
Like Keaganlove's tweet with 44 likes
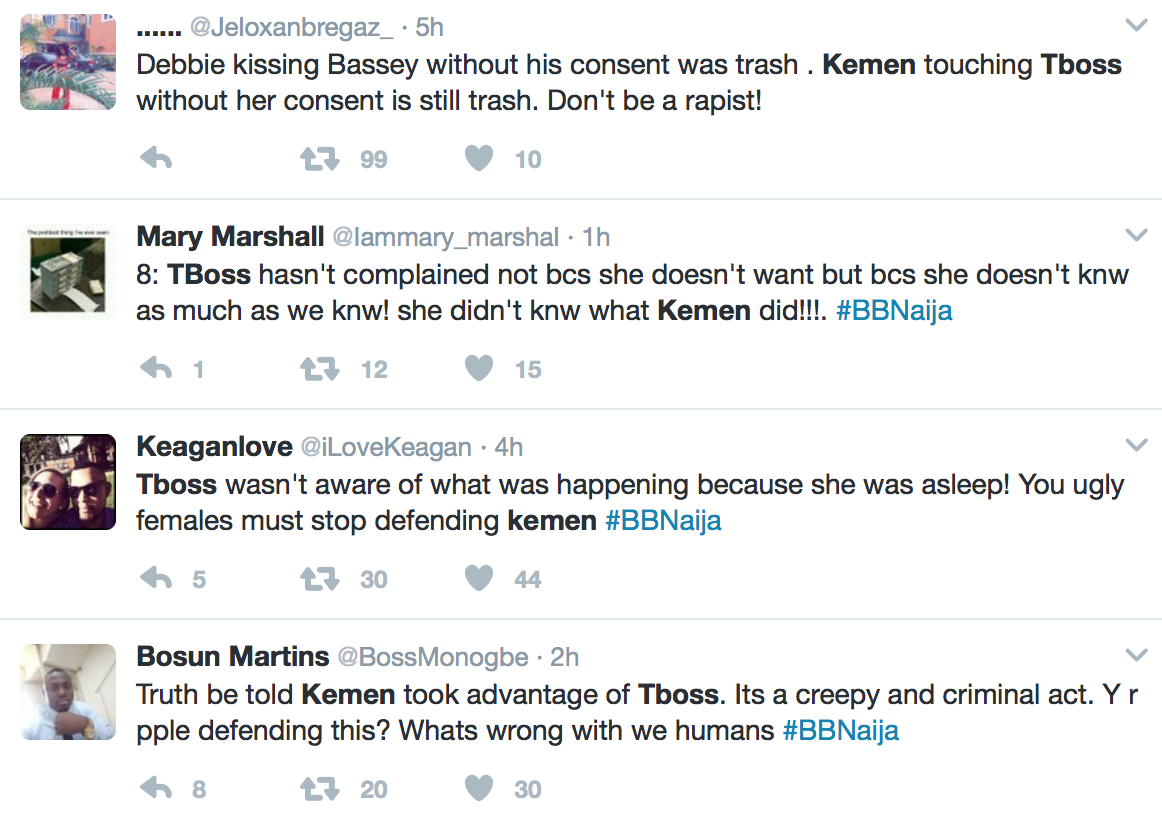[x=480, y=579]
